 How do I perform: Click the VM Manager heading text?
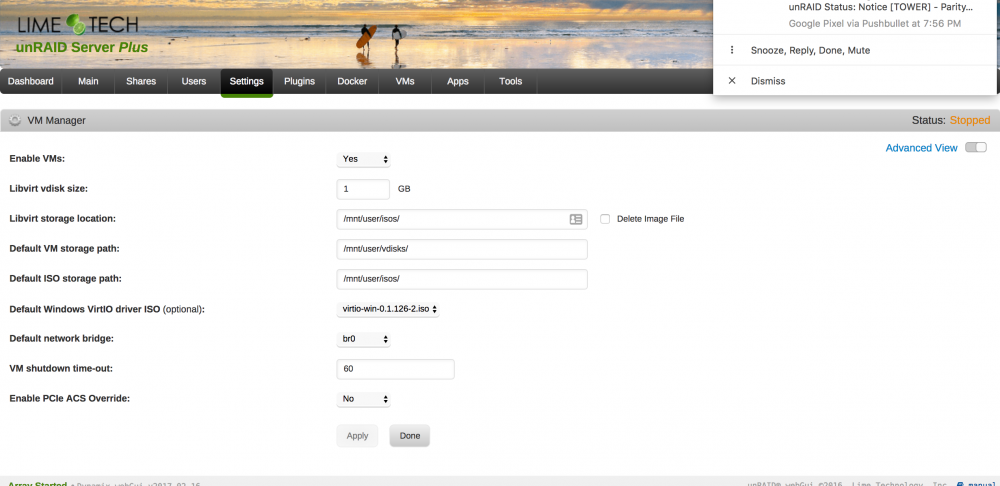[x=56, y=121]
